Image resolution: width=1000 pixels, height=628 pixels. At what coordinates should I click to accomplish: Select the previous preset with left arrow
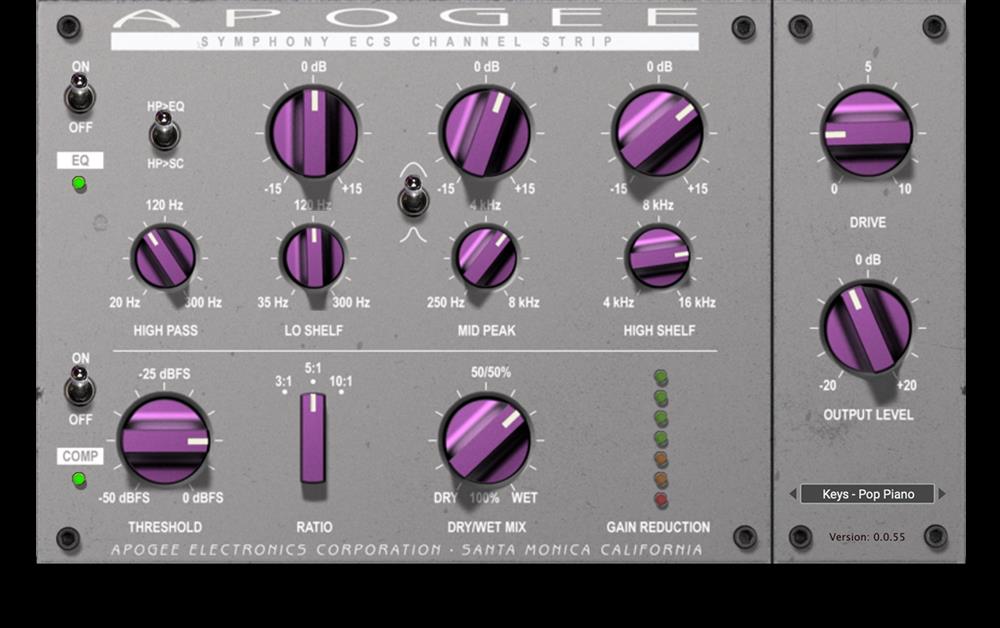point(793,494)
